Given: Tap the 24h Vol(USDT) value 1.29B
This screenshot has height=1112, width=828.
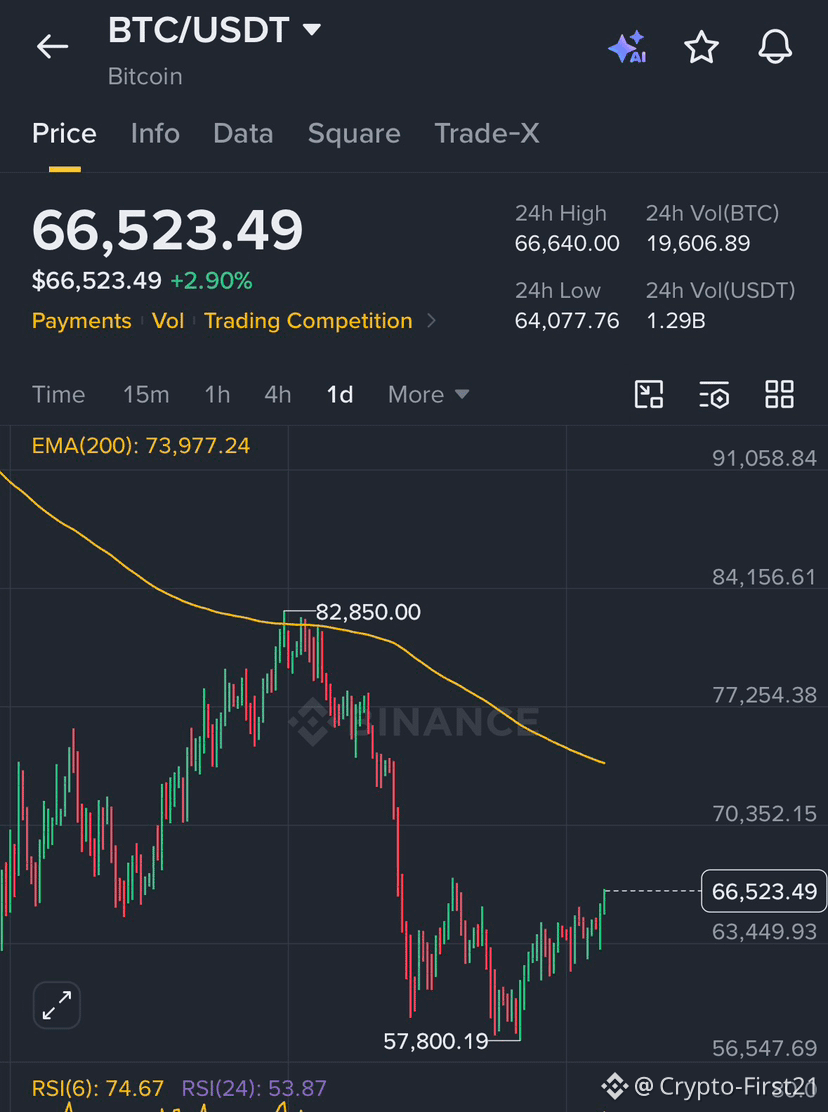Looking at the screenshot, I should point(676,321).
